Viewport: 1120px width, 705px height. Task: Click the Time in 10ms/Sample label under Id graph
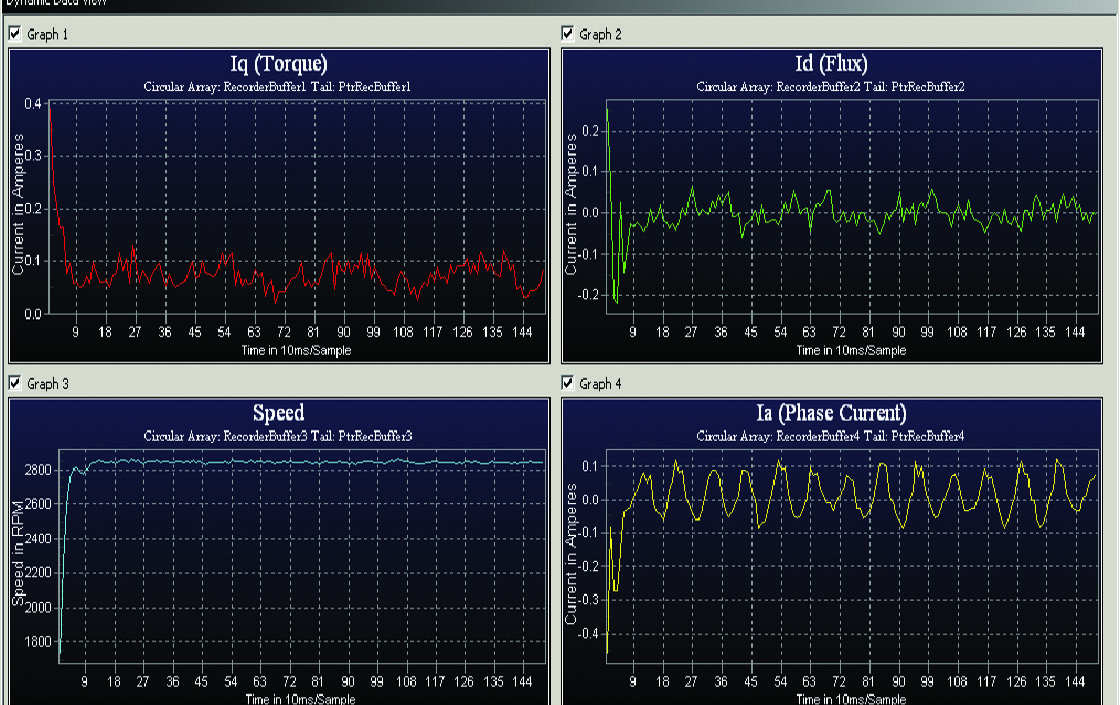tap(851, 350)
